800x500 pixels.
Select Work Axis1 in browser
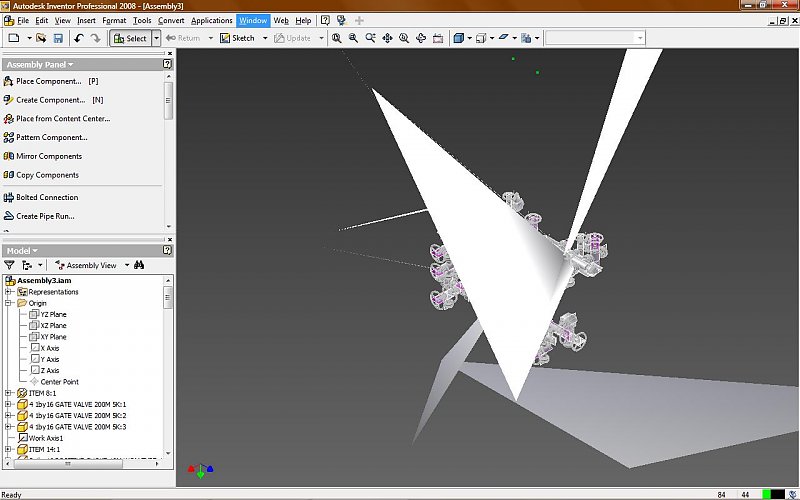click(x=40, y=438)
